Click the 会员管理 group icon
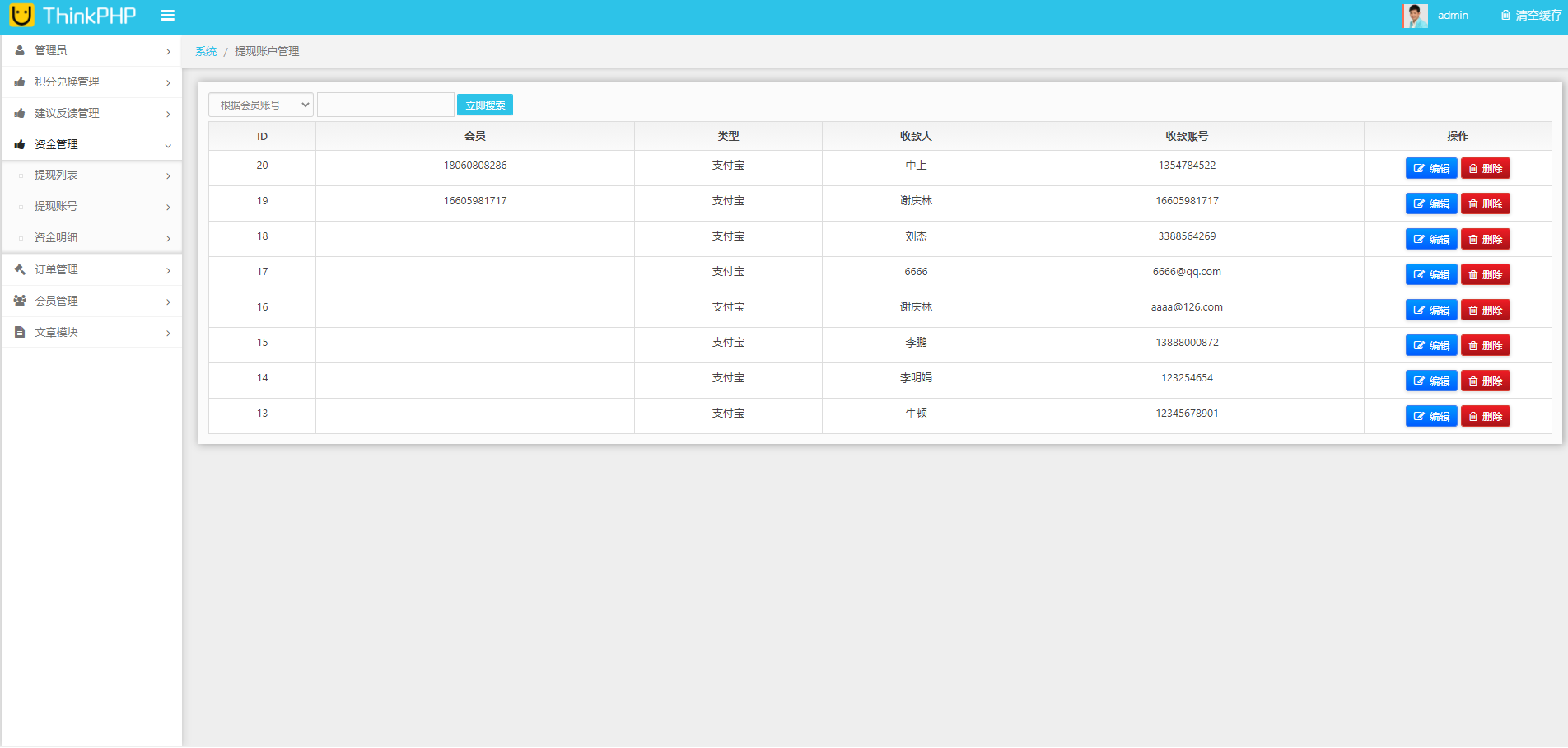Image resolution: width=1568 pixels, height=748 pixels. point(20,301)
